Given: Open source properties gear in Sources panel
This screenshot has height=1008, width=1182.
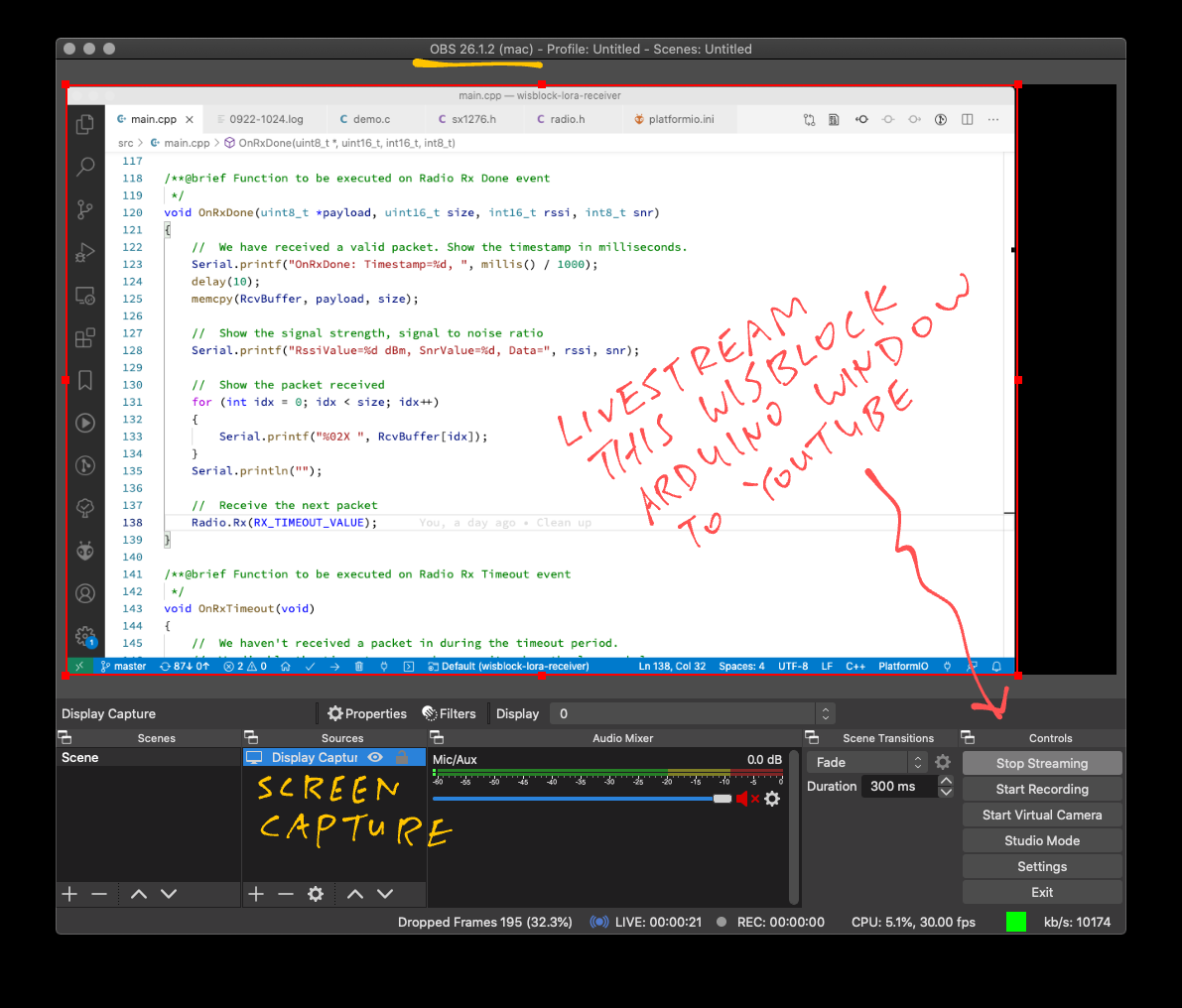Looking at the screenshot, I should click(316, 894).
